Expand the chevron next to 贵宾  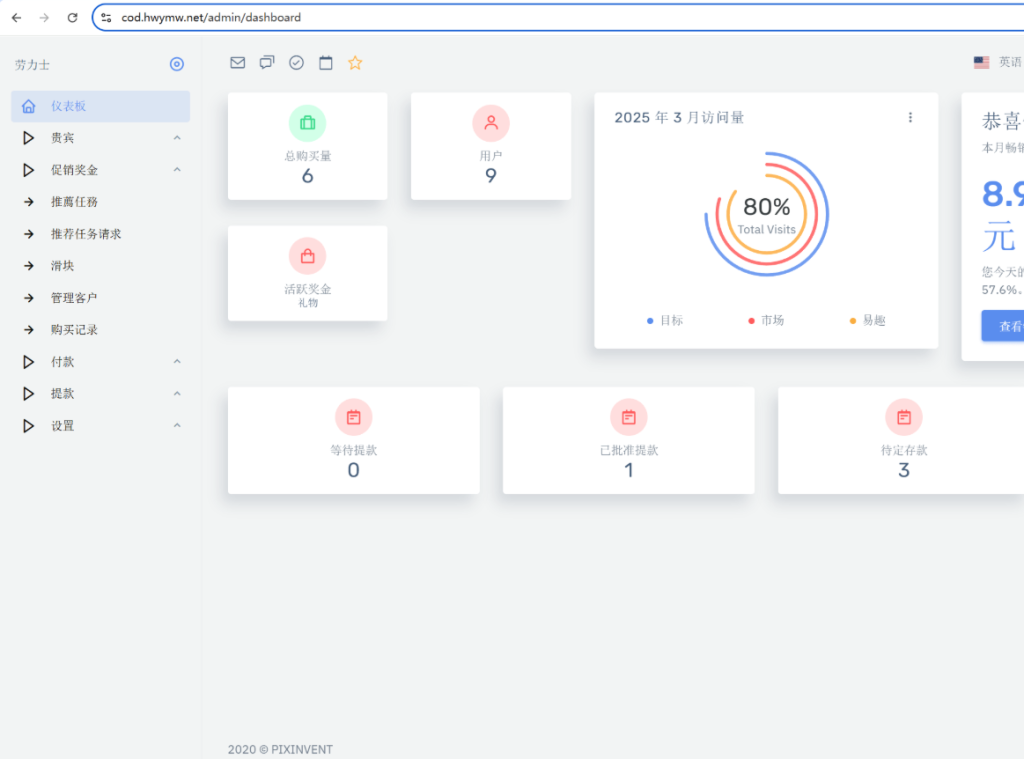(x=177, y=138)
